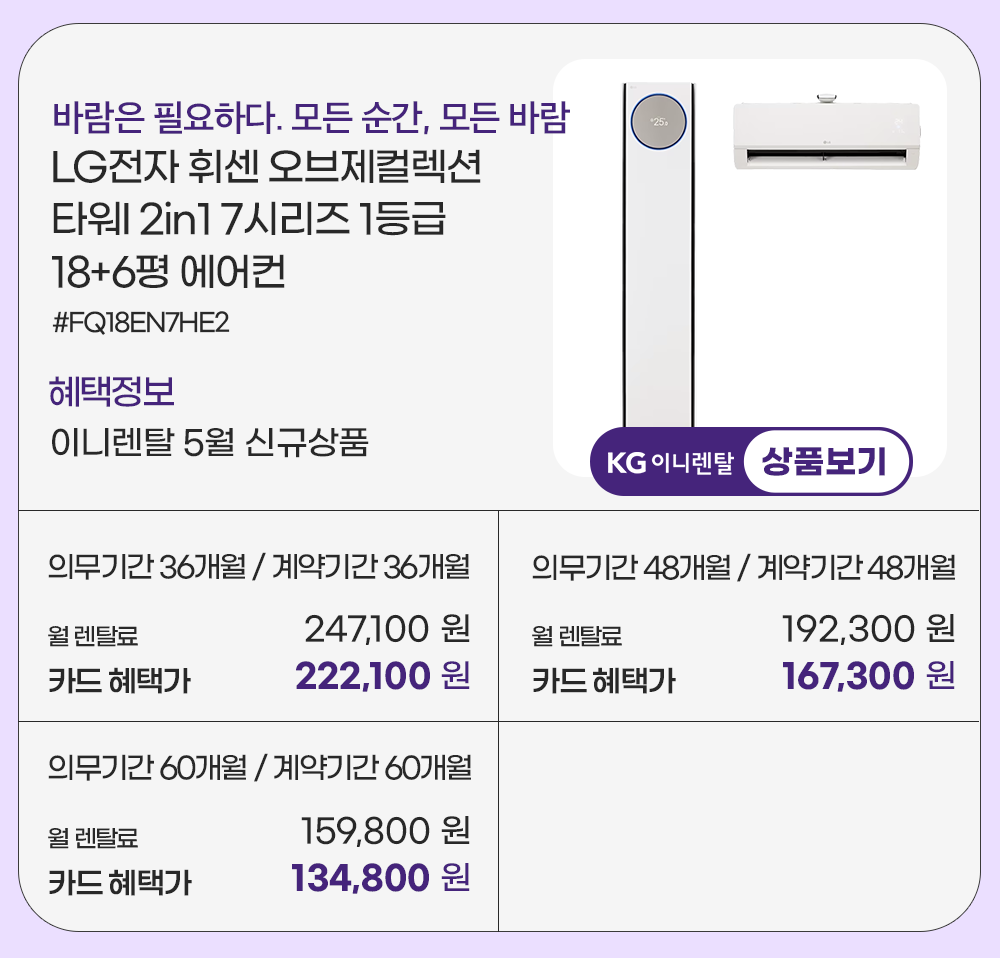Click 카드 혜택가 label in 48개월 plan
This screenshot has height=958, width=1000.
603,682
